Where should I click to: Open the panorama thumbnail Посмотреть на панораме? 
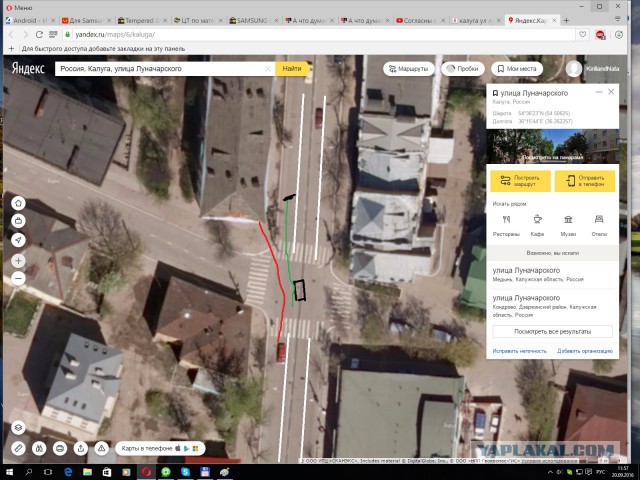tap(552, 147)
